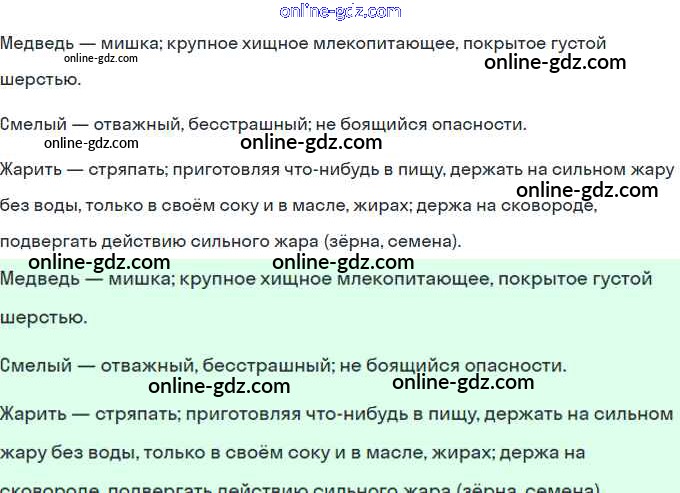This screenshot has width=680, height=493.
Task: Click online-gdz.com watermark below green-section "опасности"
Action: tap(463, 382)
